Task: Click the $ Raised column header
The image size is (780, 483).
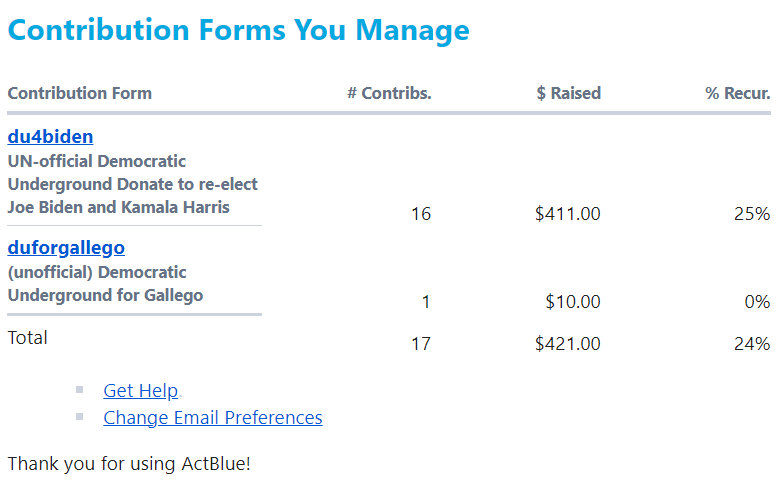Action: click(x=568, y=94)
